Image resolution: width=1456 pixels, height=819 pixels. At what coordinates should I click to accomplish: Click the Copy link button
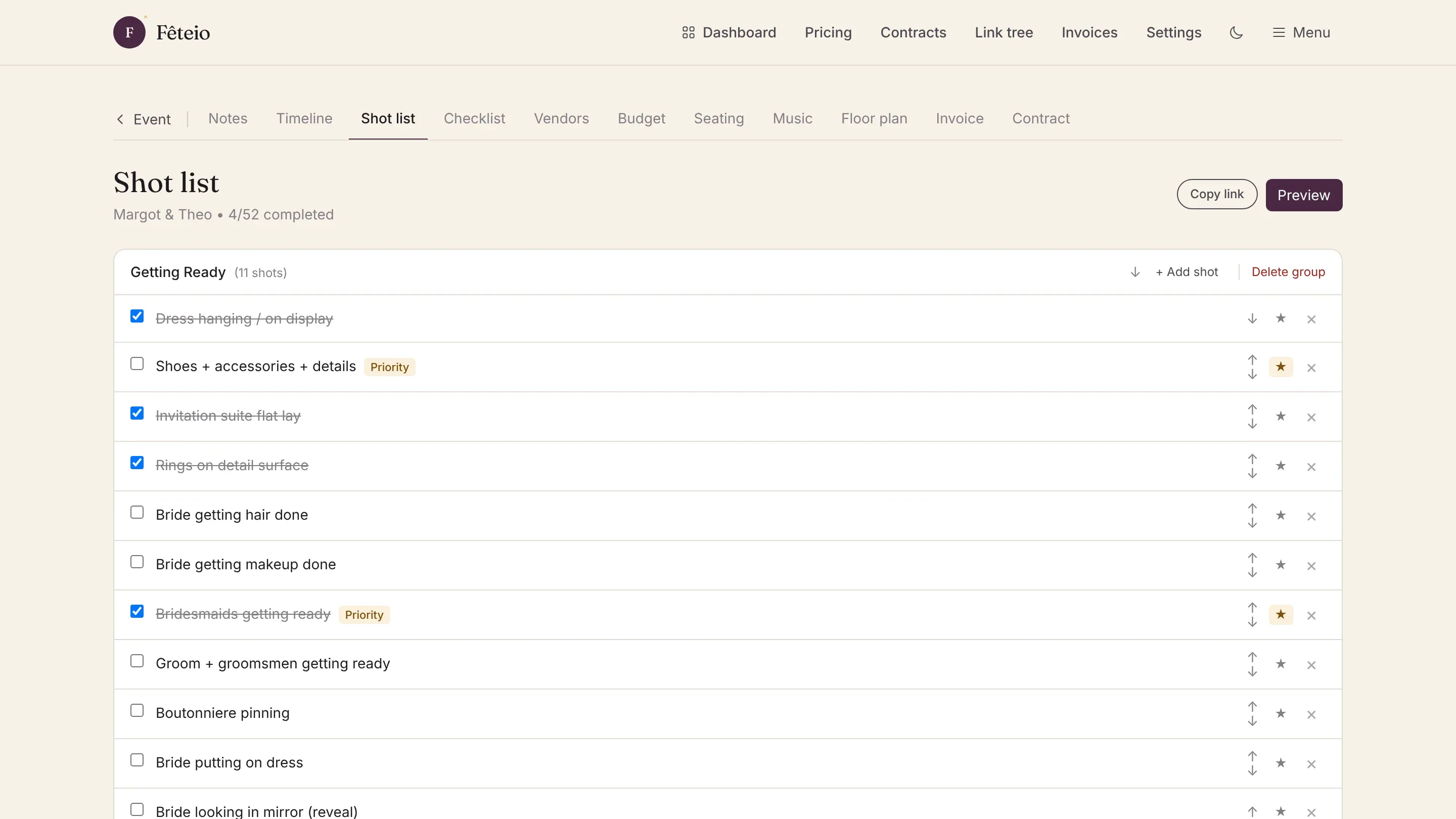[x=1217, y=195]
